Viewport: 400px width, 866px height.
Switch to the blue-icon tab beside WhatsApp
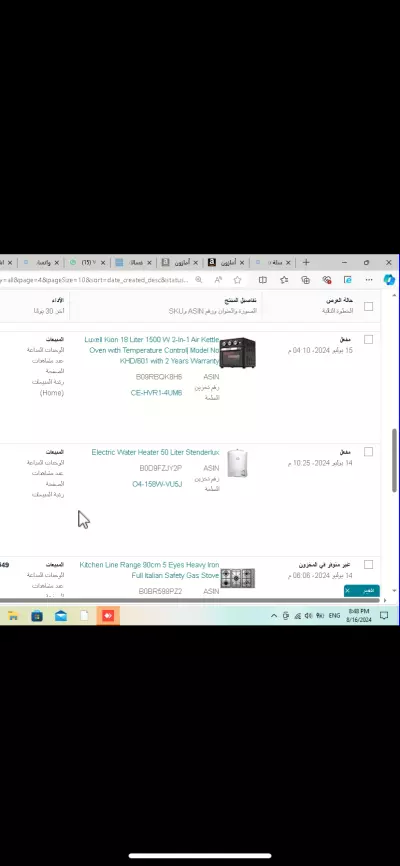point(133,263)
